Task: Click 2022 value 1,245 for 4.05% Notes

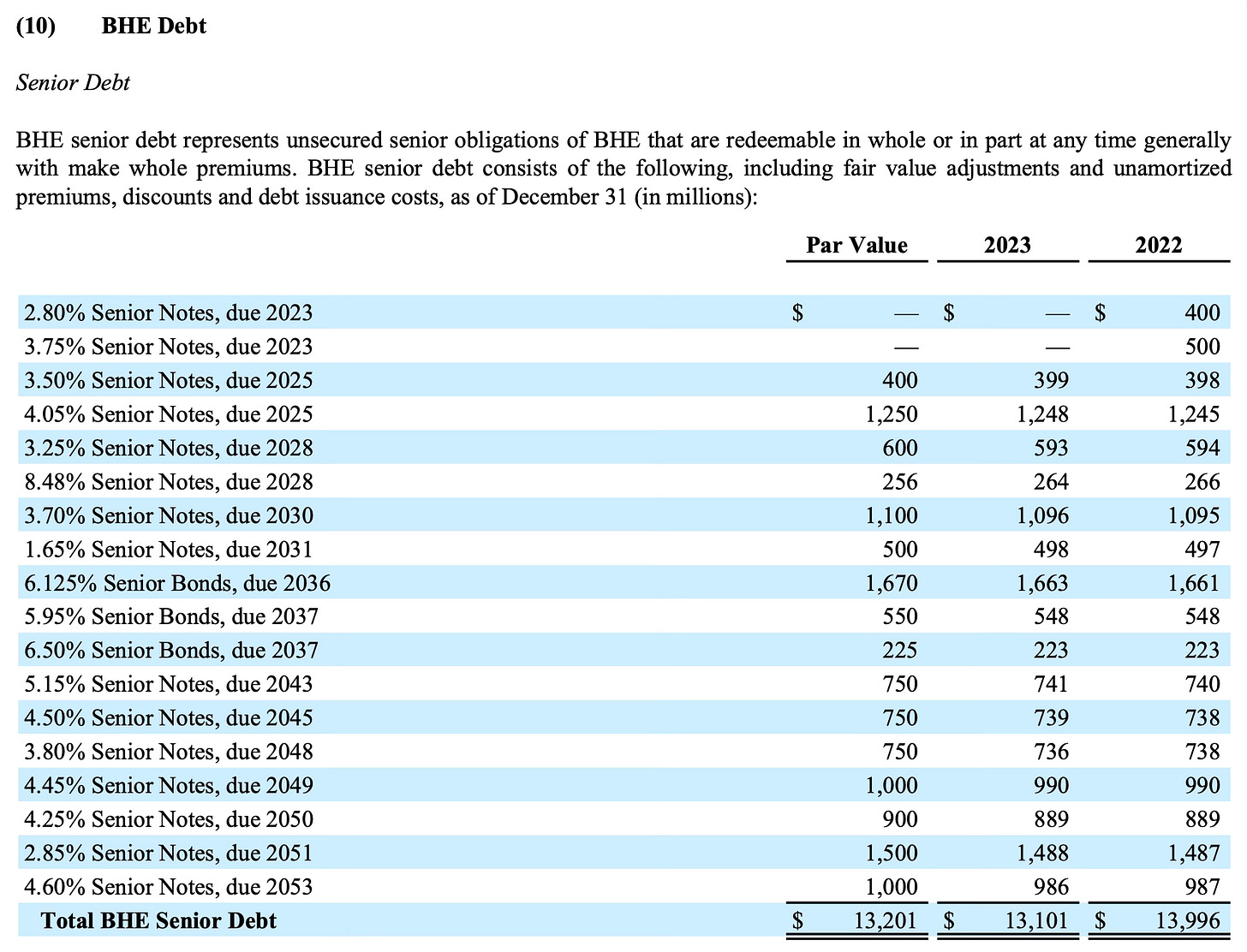Action: (x=1195, y=414)
